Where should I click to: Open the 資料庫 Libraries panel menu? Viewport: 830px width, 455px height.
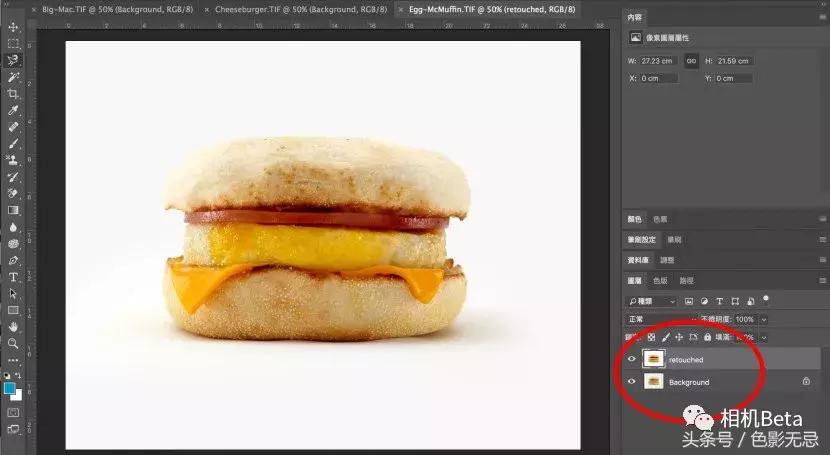[x=823, y=260]
